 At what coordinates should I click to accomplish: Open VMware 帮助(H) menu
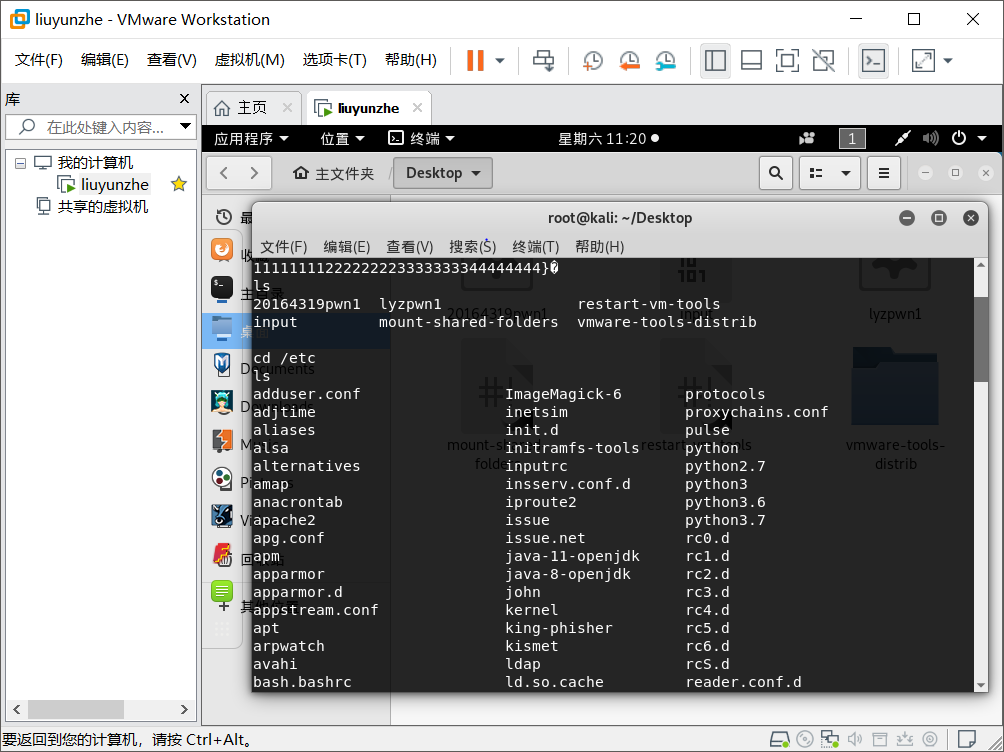tap(410, 60)
